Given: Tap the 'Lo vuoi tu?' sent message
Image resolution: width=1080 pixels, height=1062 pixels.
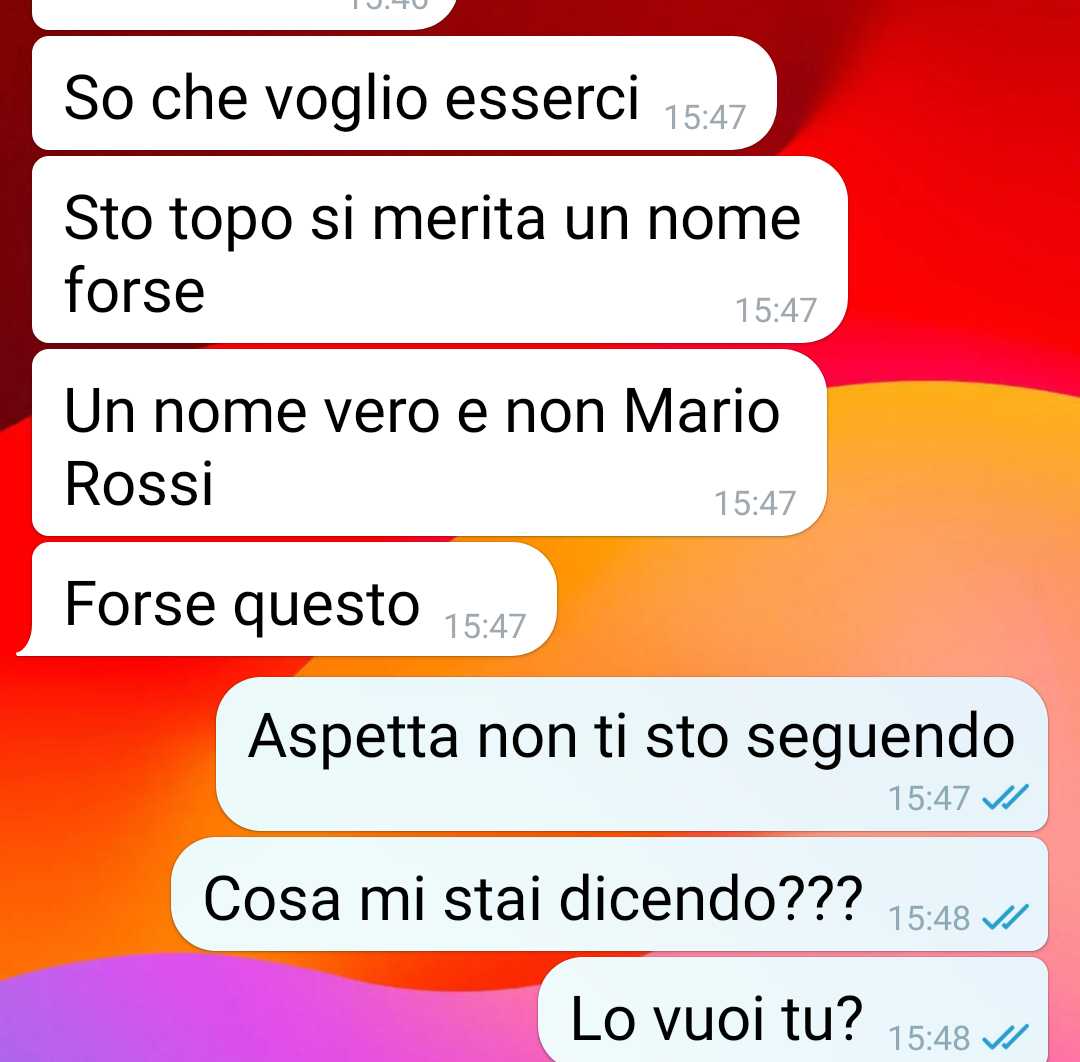Looking at the screenshot, I should point(793,1011).
